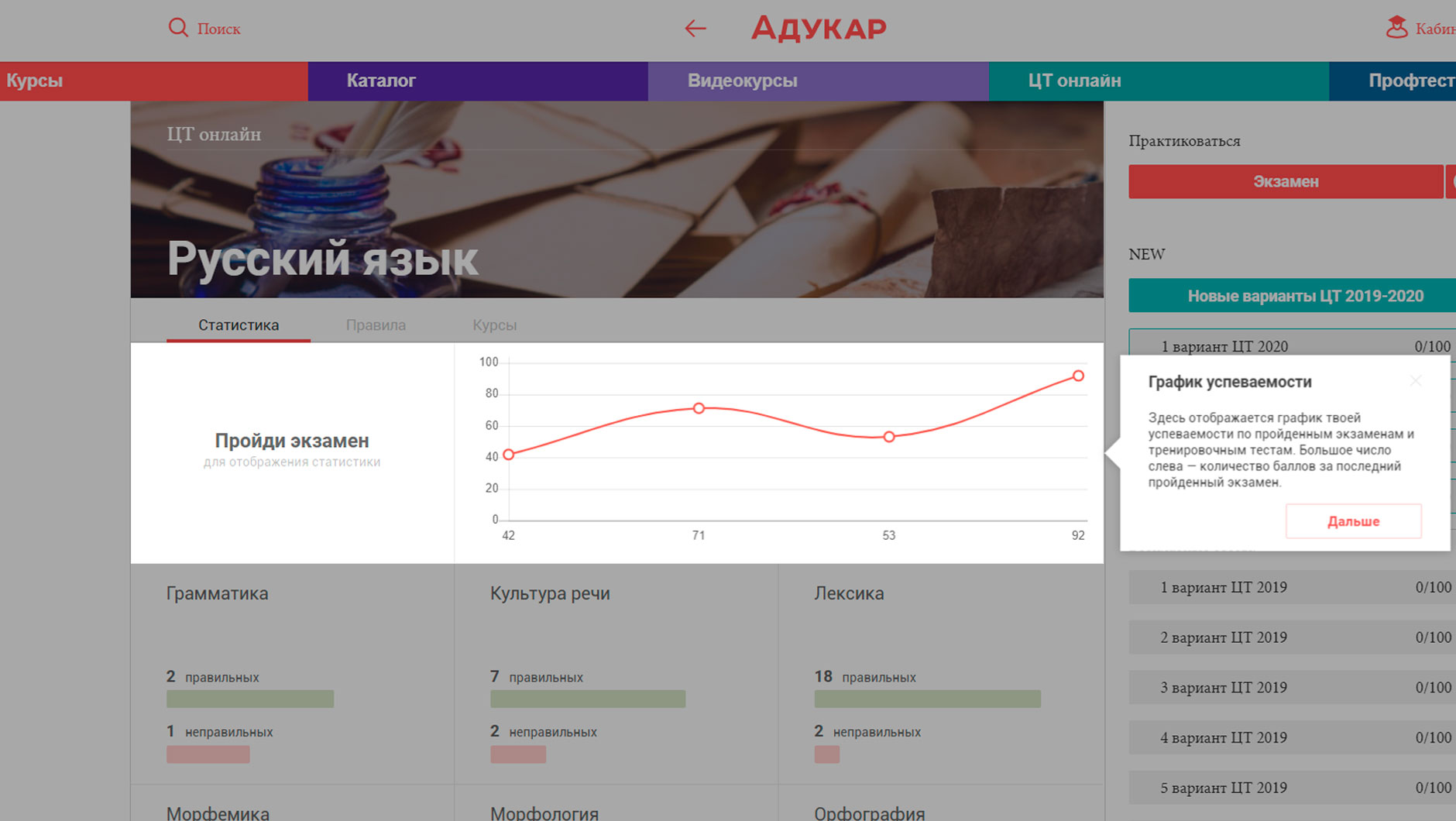Switch to the Правила tab
Viewport: 1456px width, 821px height.
coord(376,325)
